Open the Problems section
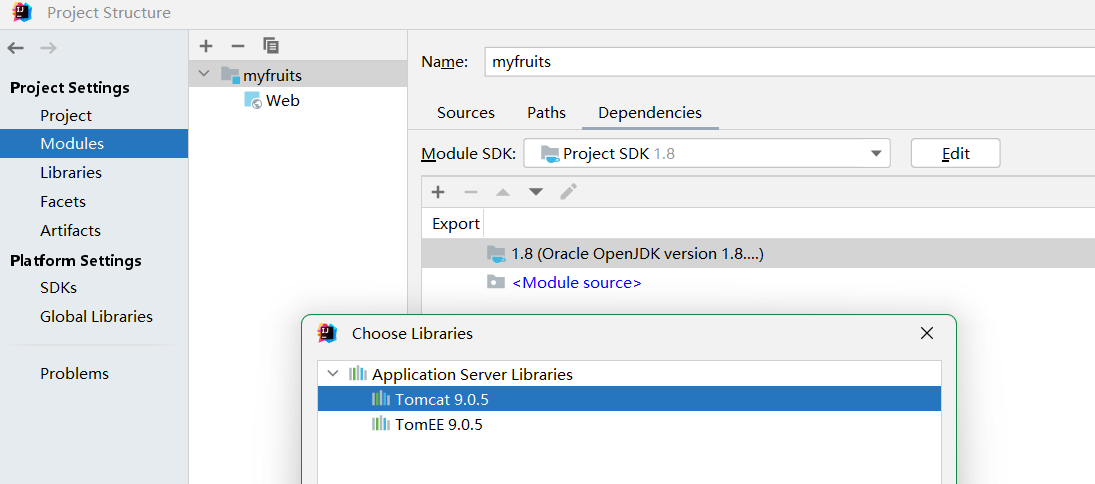Screen dimensions: 1095x484 click(75, 374)
